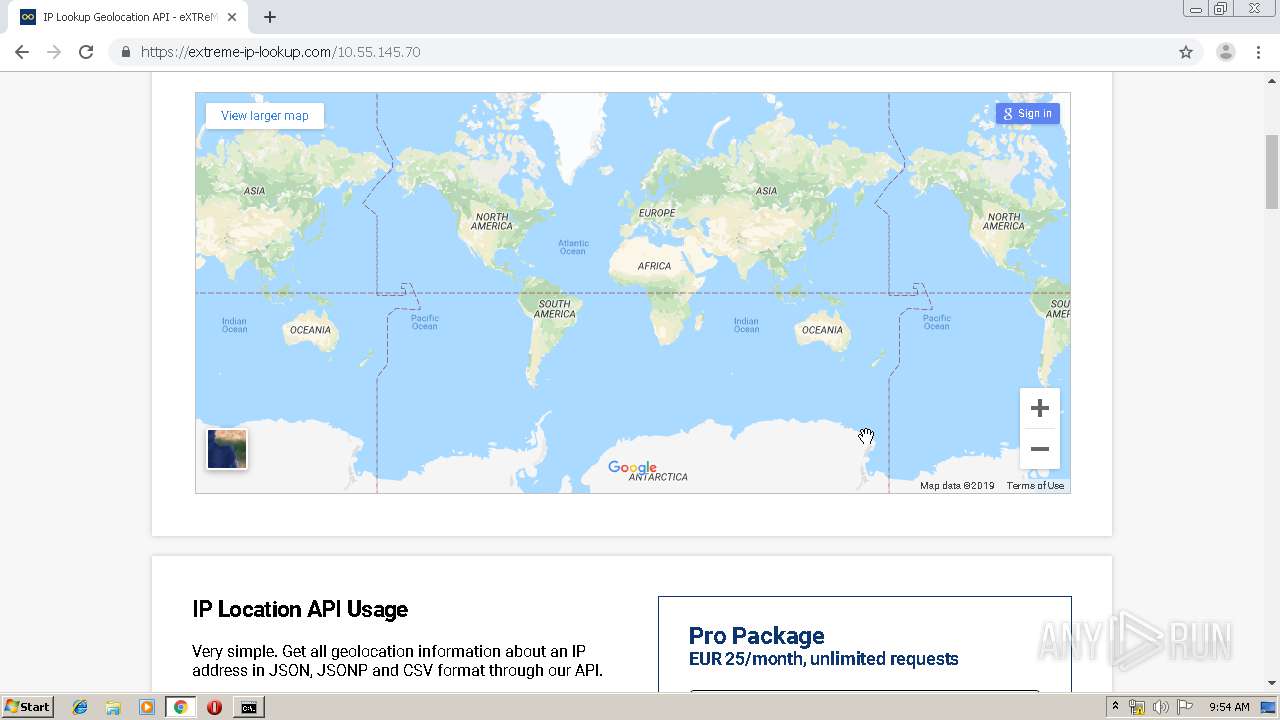Show hidden system tray icons
This screenshot has height=720, width=1280.
(1115, 707)
